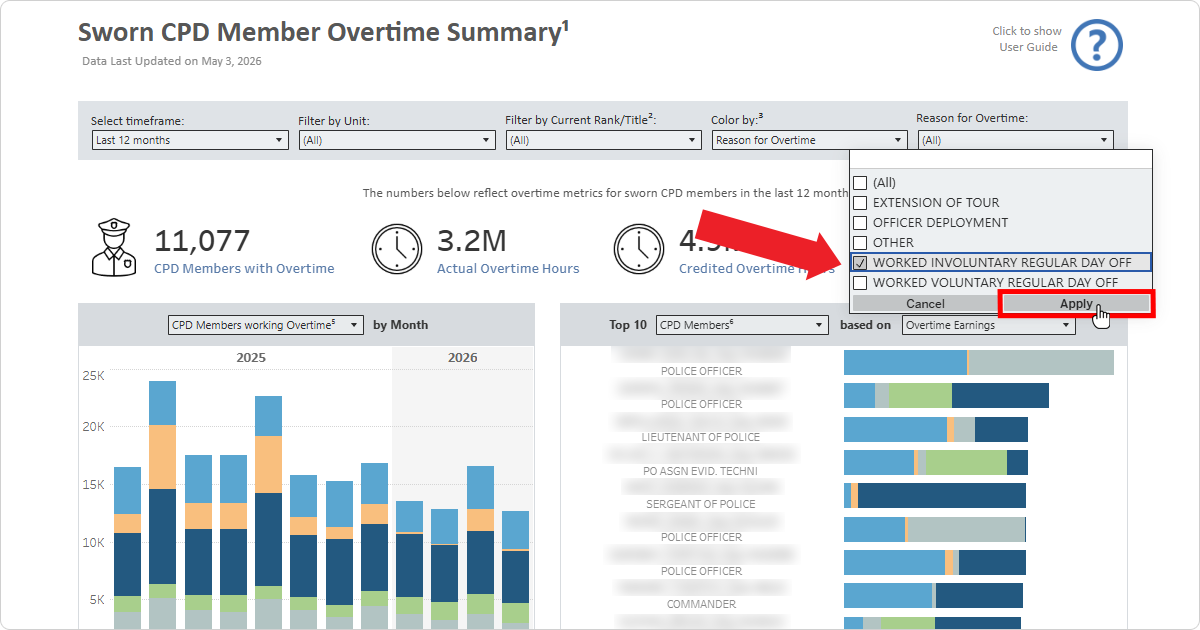Click the top-ranked POLICE OFFICER earnings bar
The width and height of the screenshot is (1200, 630).
(979, 362)
